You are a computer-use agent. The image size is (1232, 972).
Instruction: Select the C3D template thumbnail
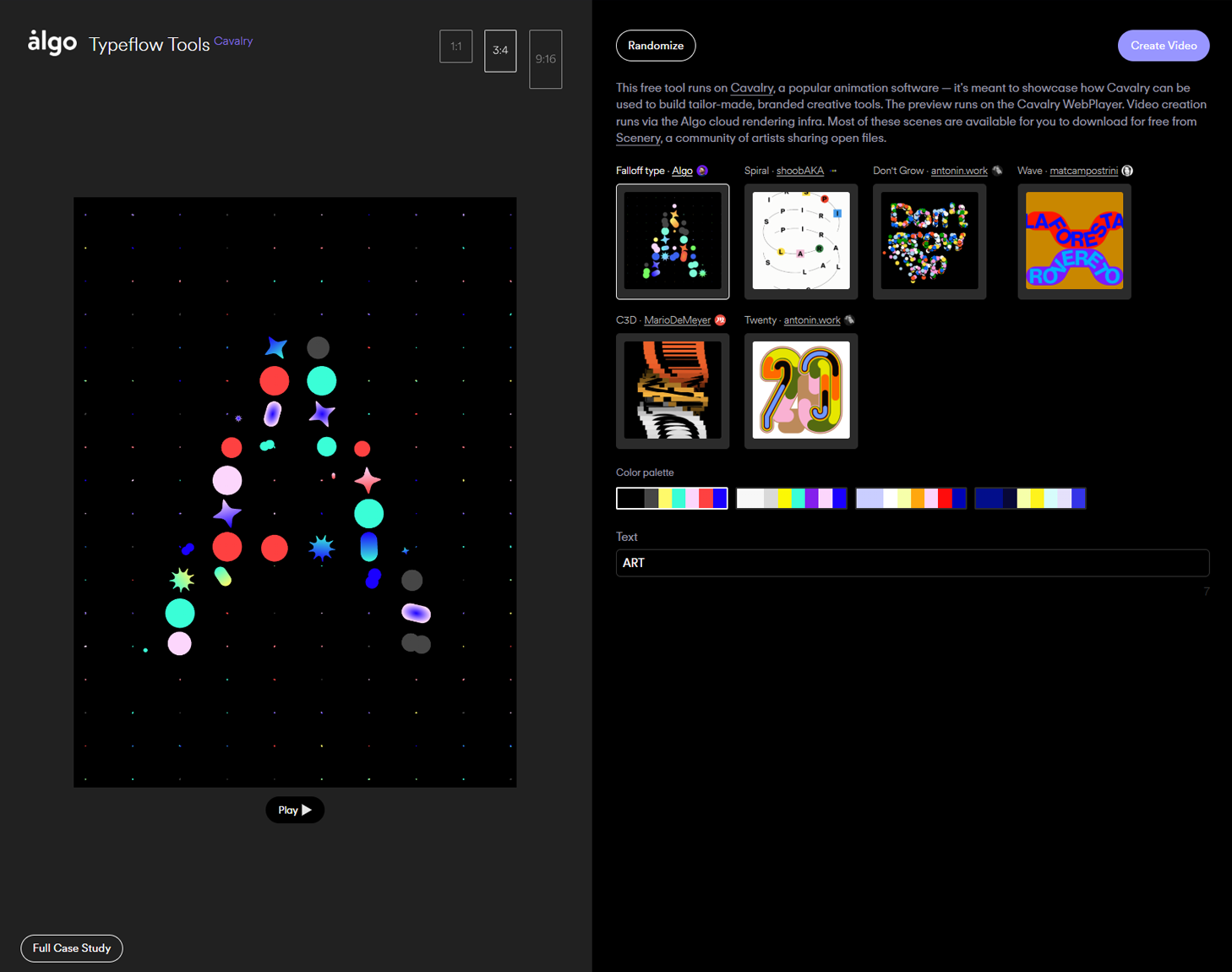673,390
